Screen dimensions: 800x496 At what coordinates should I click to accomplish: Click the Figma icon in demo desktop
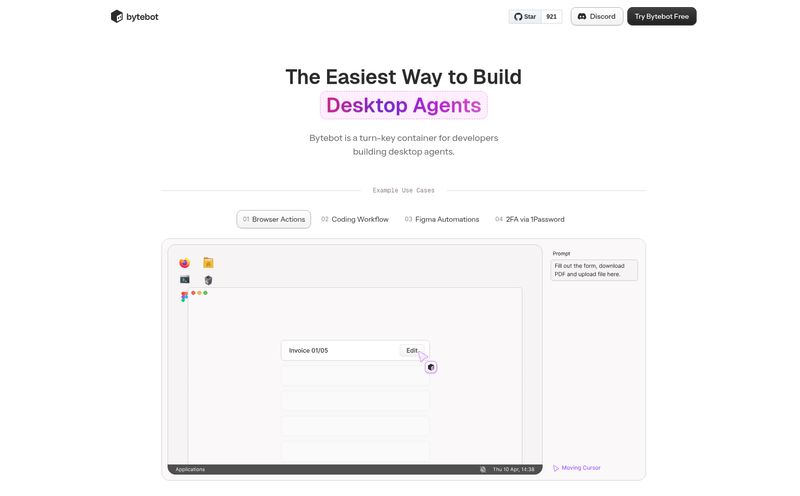point(184,296)
